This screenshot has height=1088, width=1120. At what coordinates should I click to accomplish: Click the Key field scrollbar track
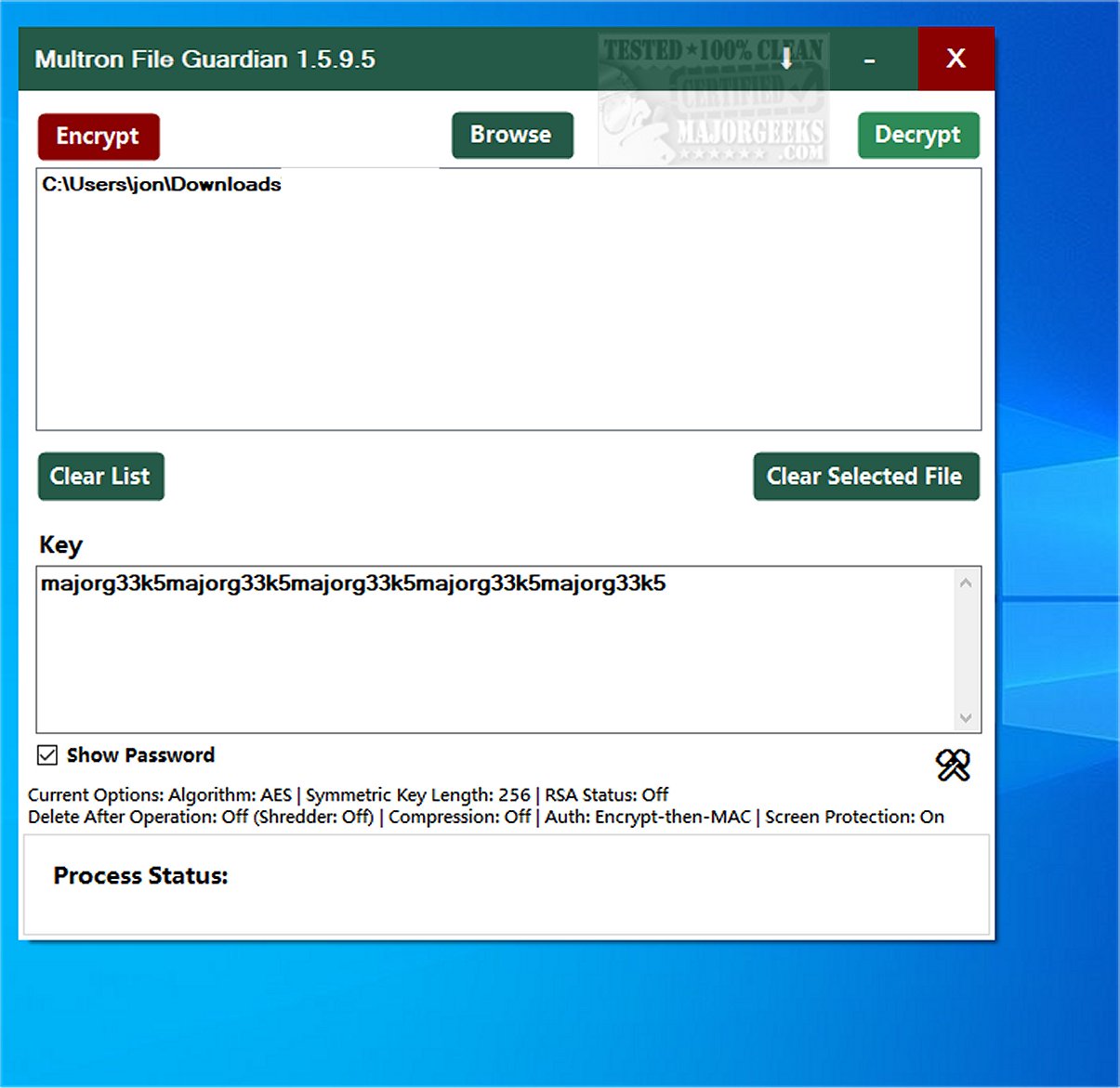pos(967,650)
